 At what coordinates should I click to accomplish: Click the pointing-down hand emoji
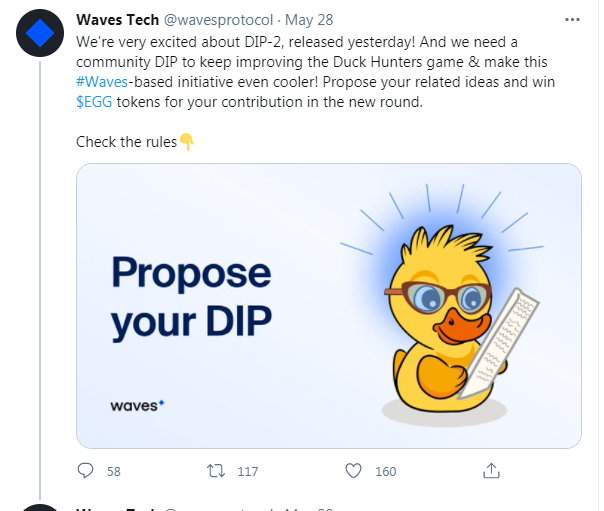[x=186, y=142]
